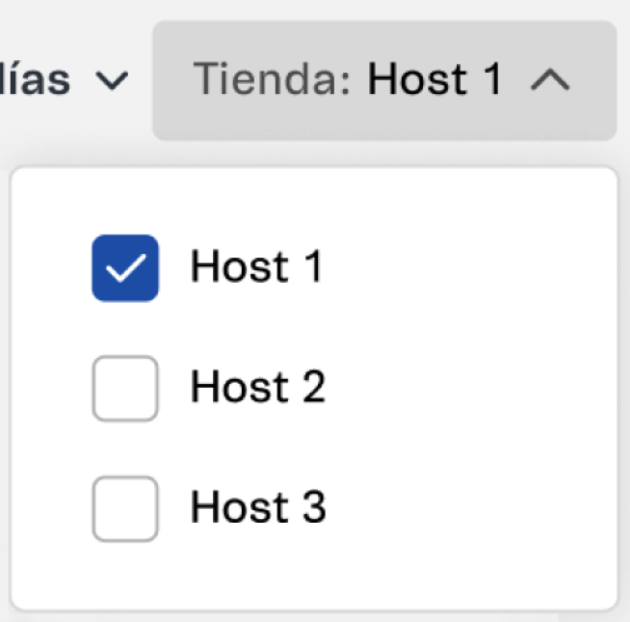Click the white checkmark icon beside Host 1

tap(125, 268)
